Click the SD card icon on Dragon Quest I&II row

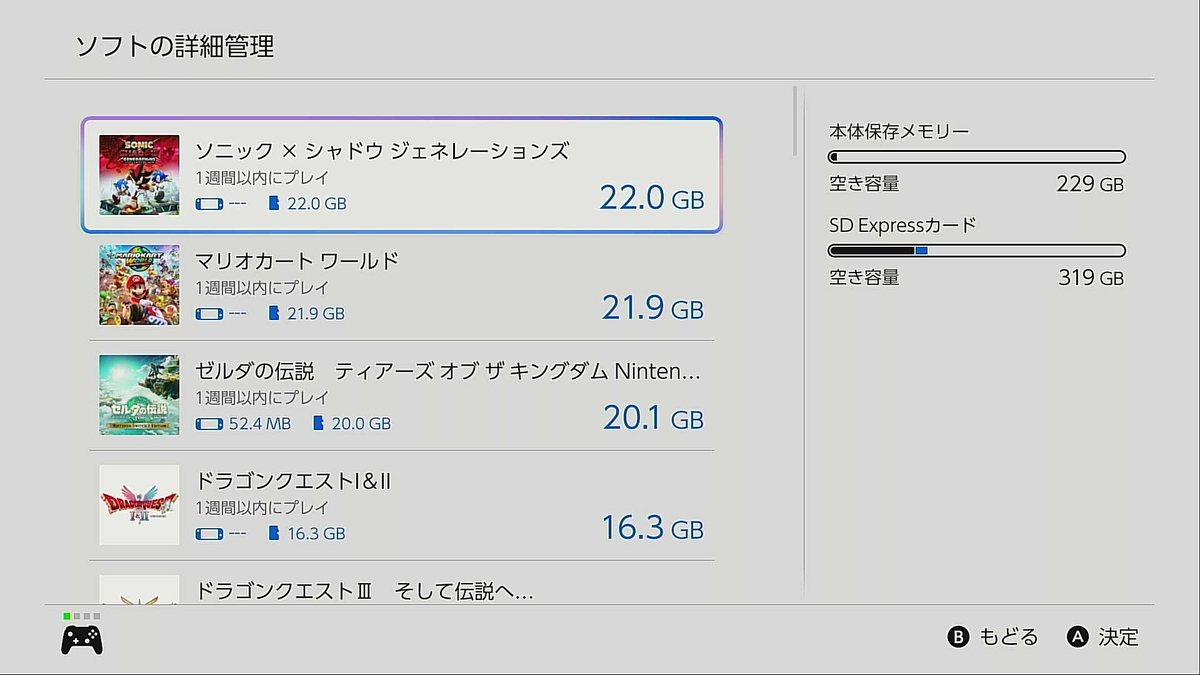[x=274, y=533]
